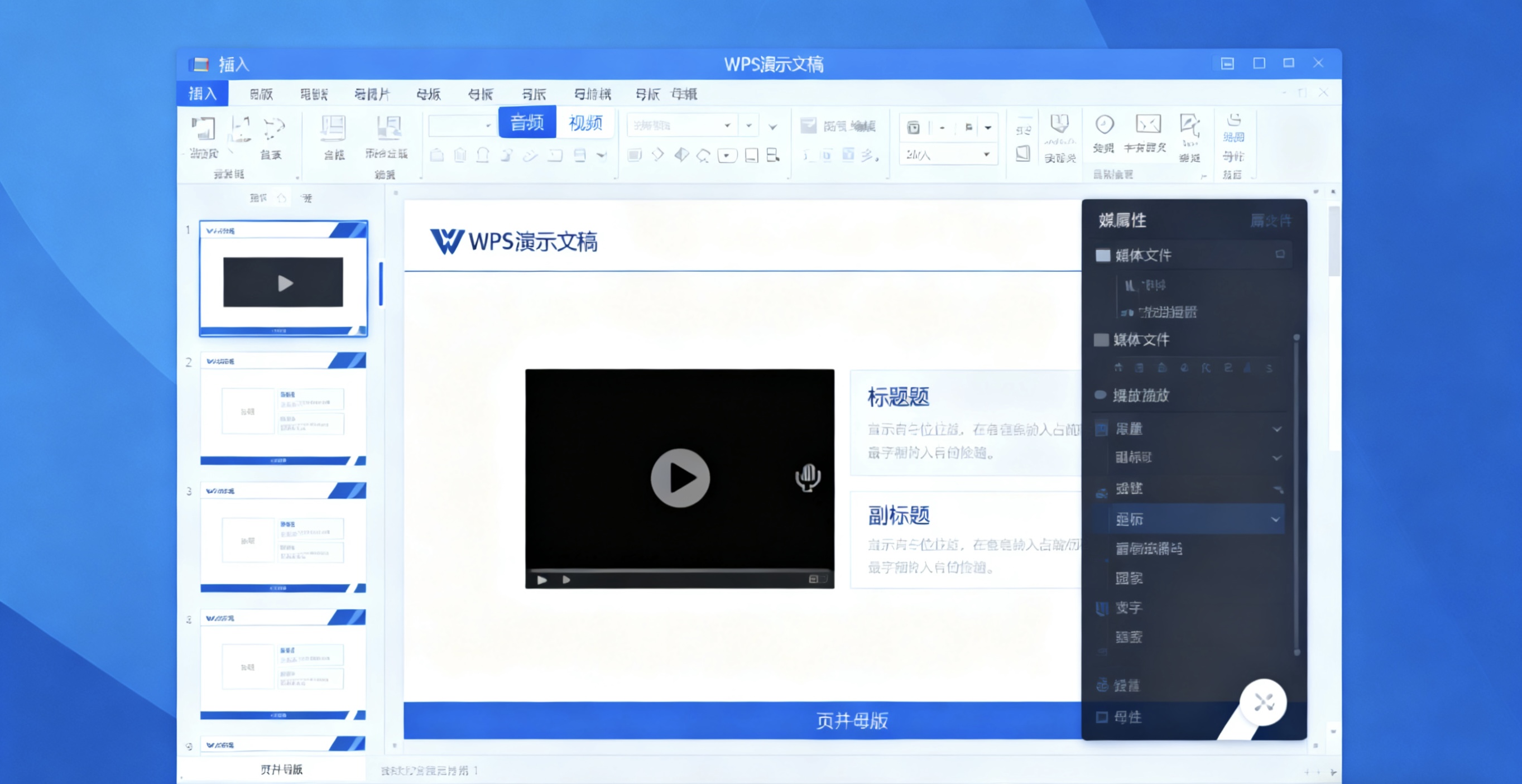
Task: Select the diamond shape icon in the ribbon
Action: (658, 155)
